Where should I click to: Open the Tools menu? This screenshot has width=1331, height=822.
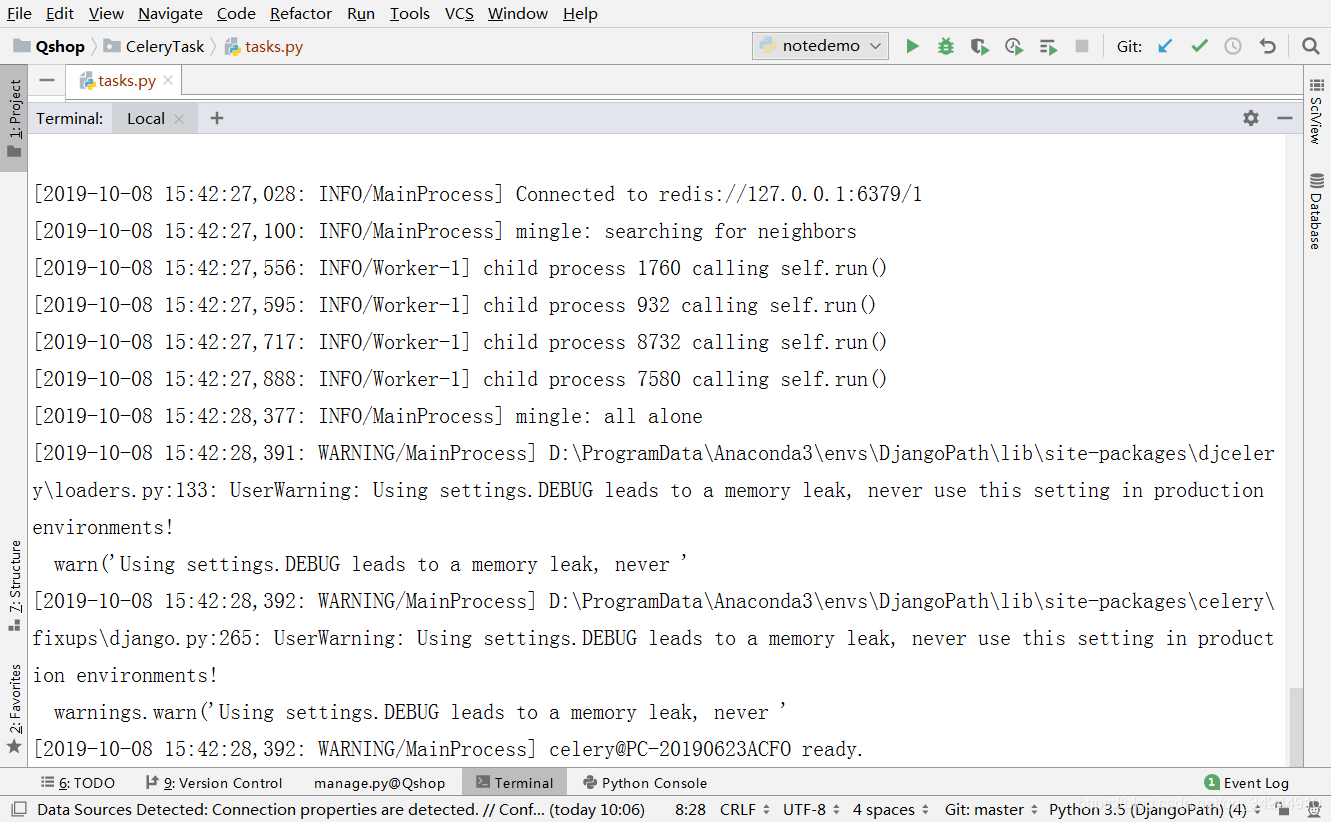(x=410, y=13)
